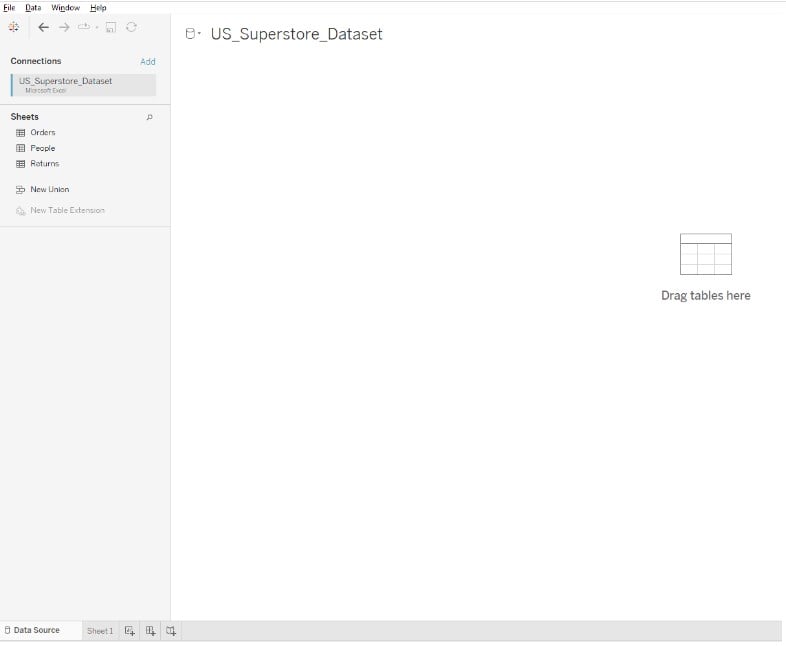Click the new dashboard icon

tap(150, 631)
